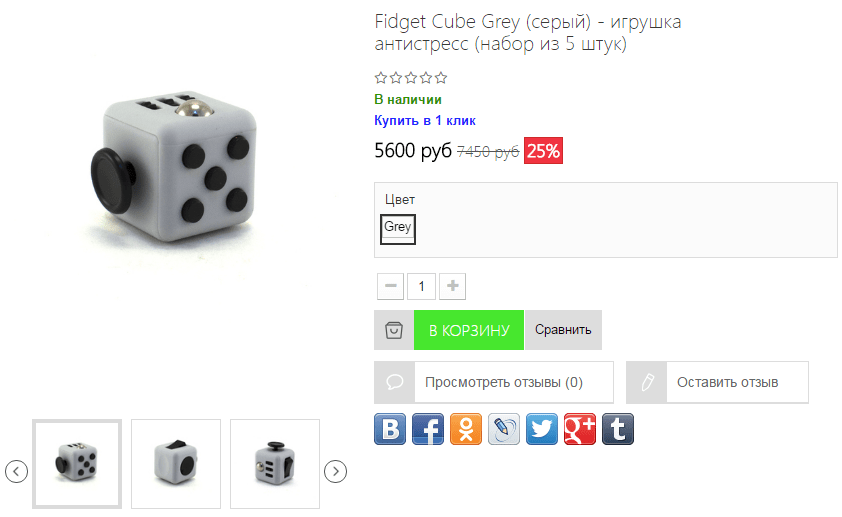Viewport: 842px width, 517px height.
Task: Select the second cube thumbnail
Action: [x=176, y=464]
